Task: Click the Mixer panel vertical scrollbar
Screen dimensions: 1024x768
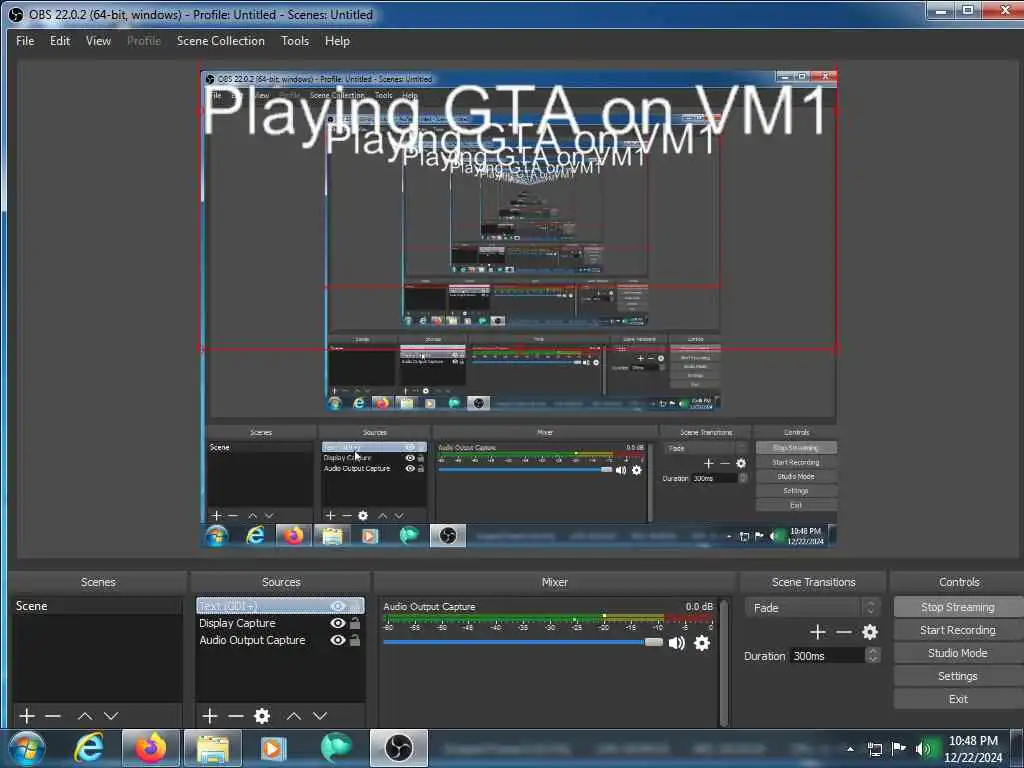Action: 723,661
